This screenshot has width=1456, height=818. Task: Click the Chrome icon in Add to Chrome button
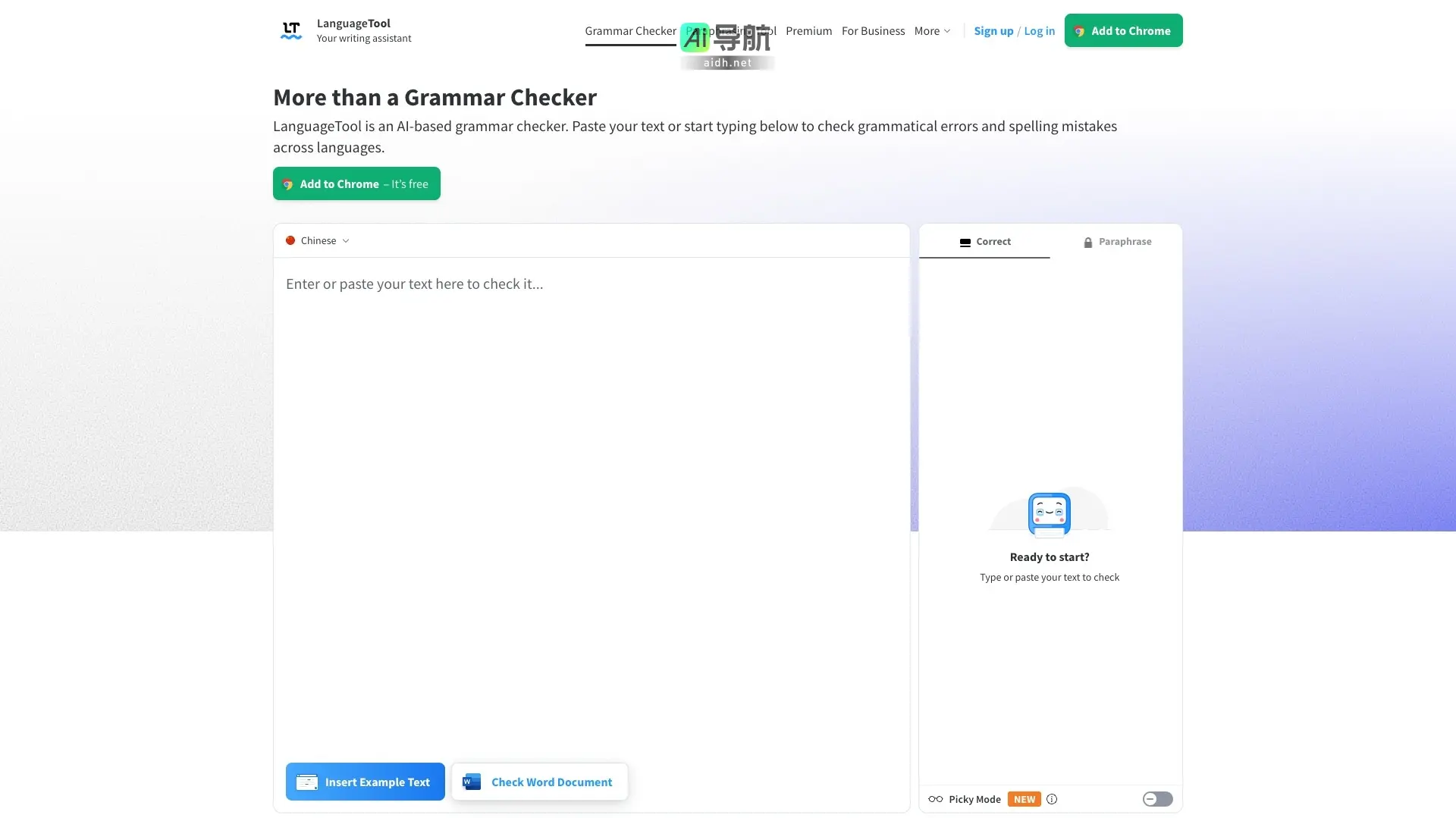click(1079, 31)
